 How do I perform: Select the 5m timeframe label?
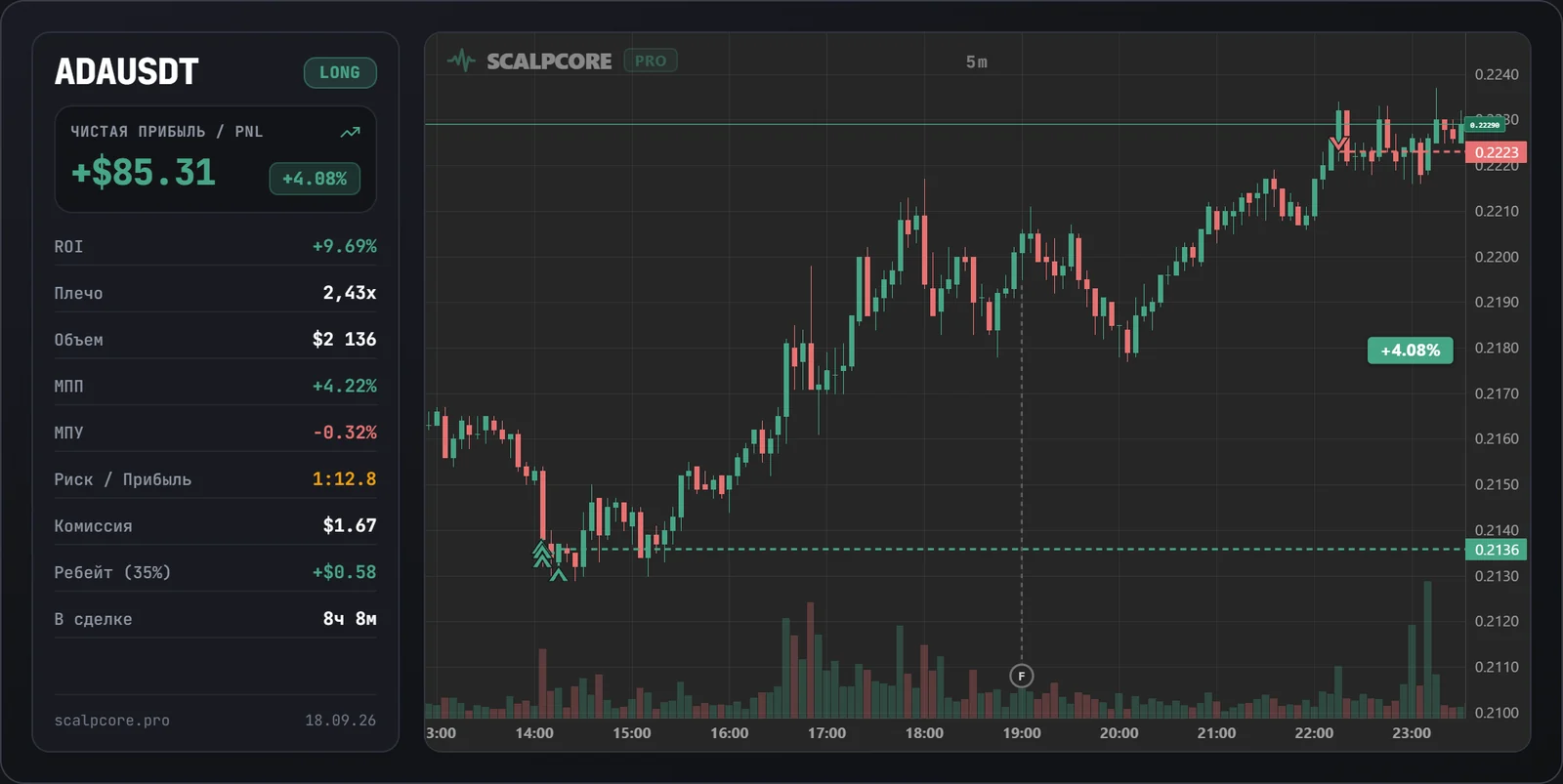[977, 62]
